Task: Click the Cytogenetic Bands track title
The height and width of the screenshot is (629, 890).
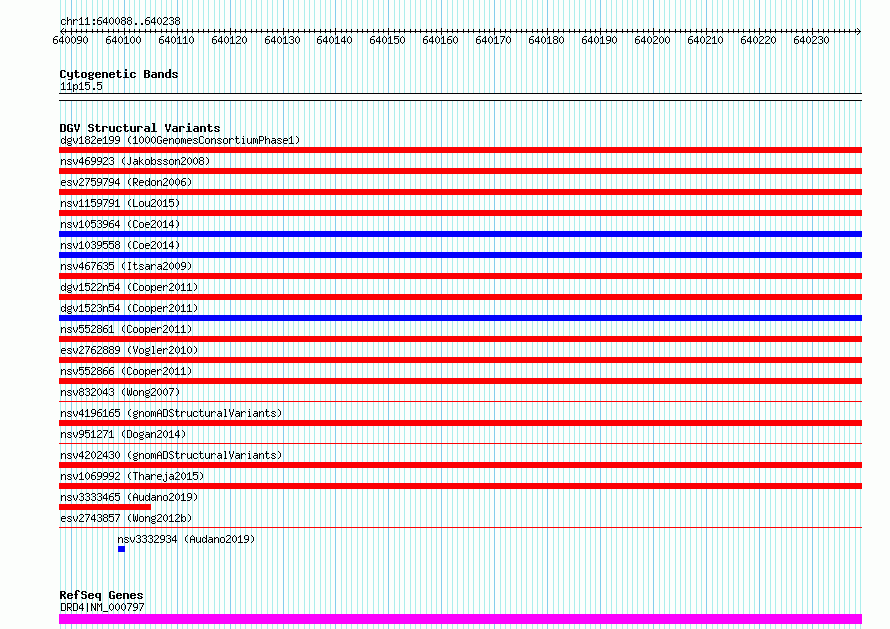Action: (x=119, y=74)
